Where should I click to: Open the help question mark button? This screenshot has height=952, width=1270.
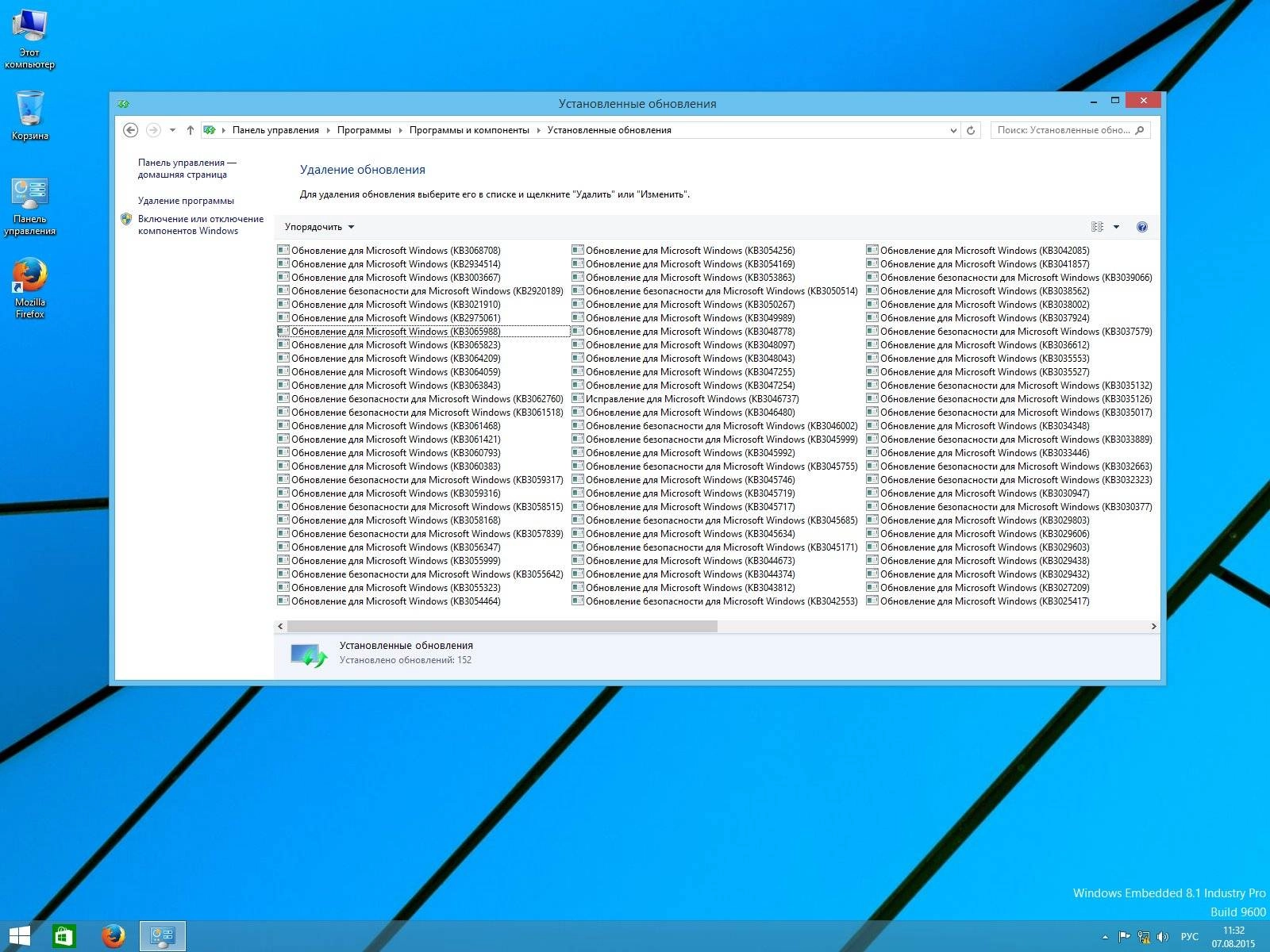(x=1142, y=227)
